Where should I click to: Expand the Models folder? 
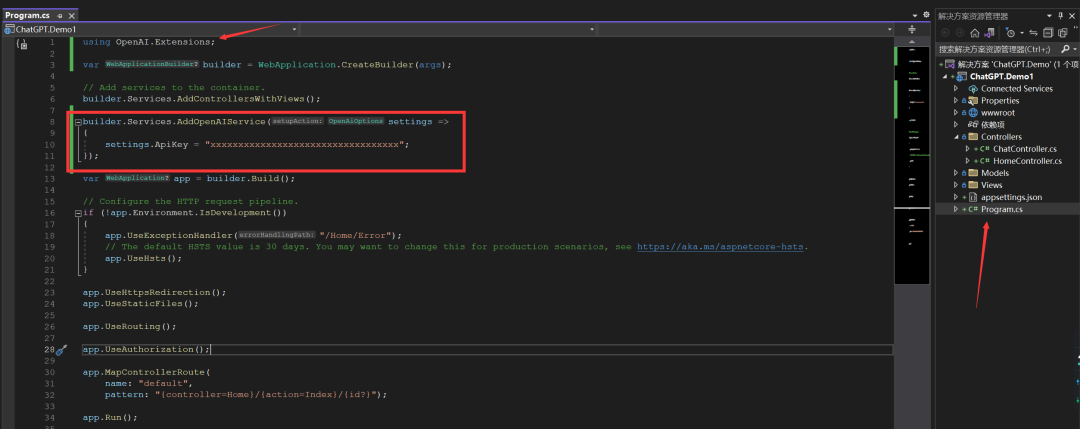(956, 173)
